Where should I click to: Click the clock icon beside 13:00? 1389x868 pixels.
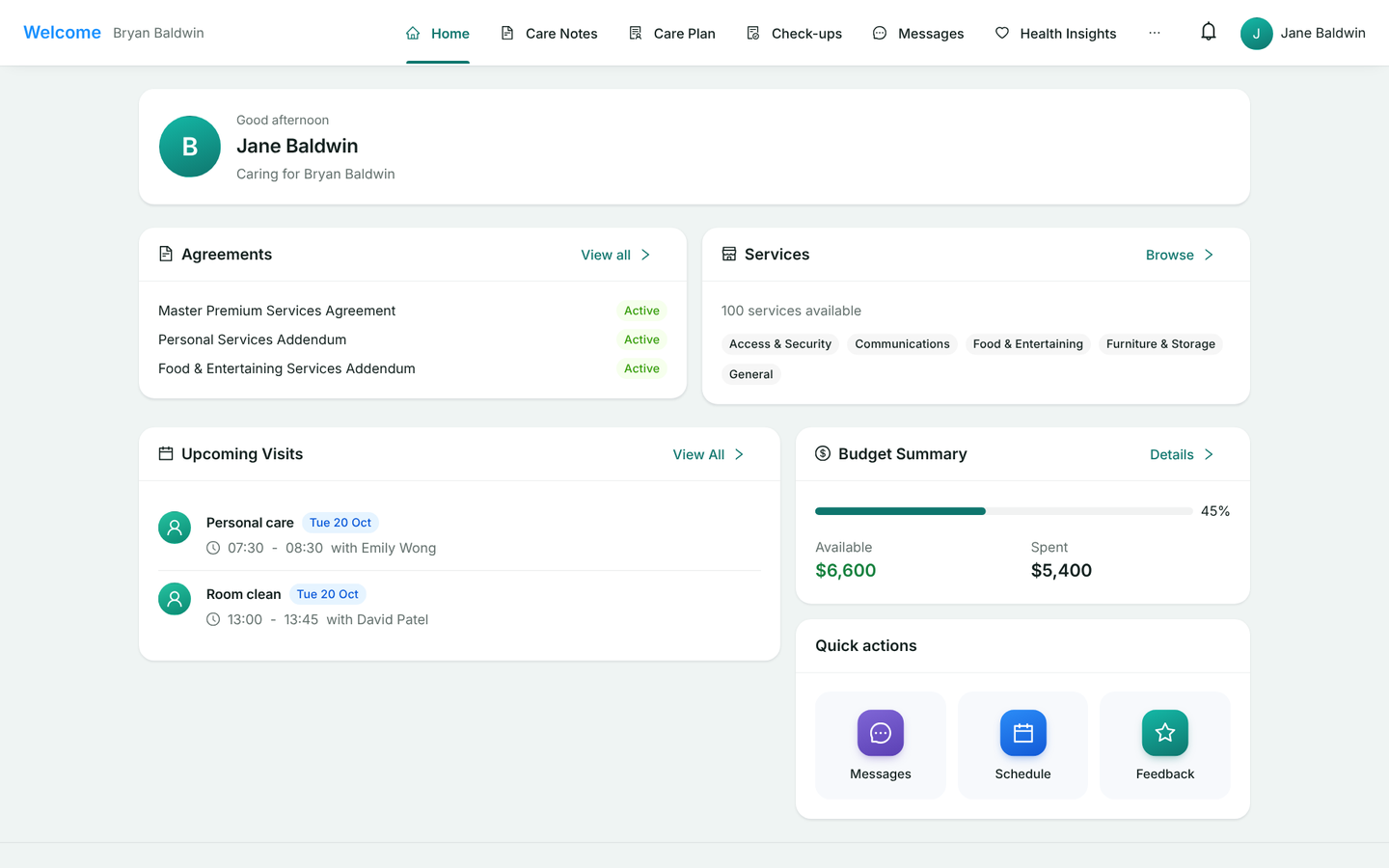[x=213, y=619]
